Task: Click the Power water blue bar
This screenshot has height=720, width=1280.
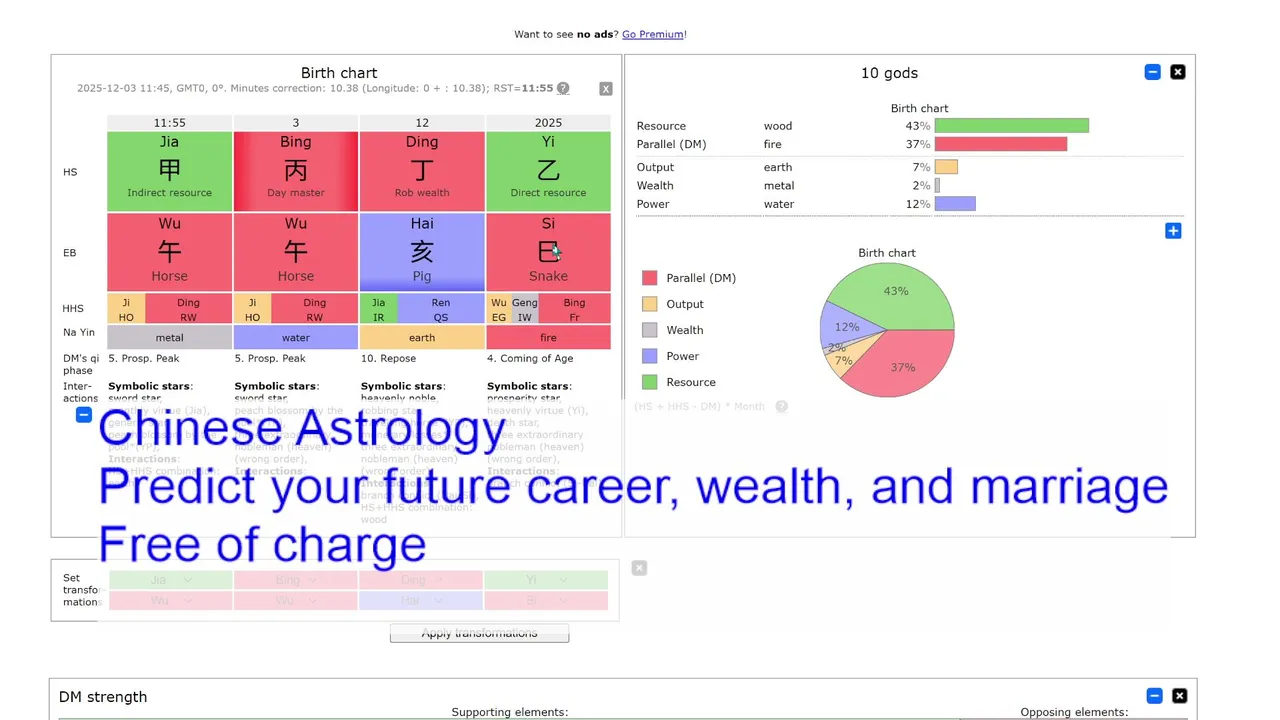Action: pyautogui.click(x=955, y=204)
